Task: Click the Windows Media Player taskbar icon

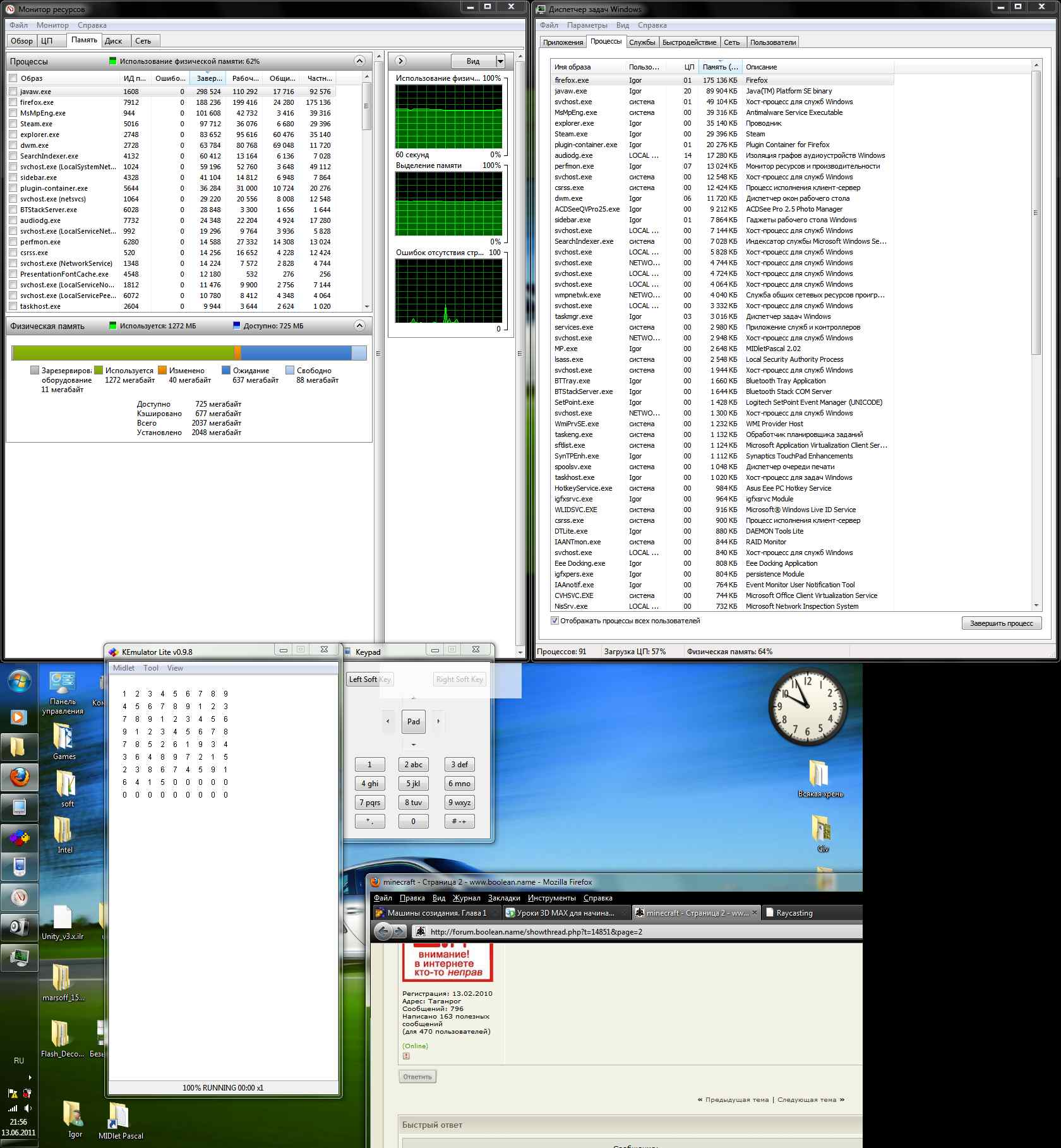Action: pyautogui.click(x=19, y=717)
